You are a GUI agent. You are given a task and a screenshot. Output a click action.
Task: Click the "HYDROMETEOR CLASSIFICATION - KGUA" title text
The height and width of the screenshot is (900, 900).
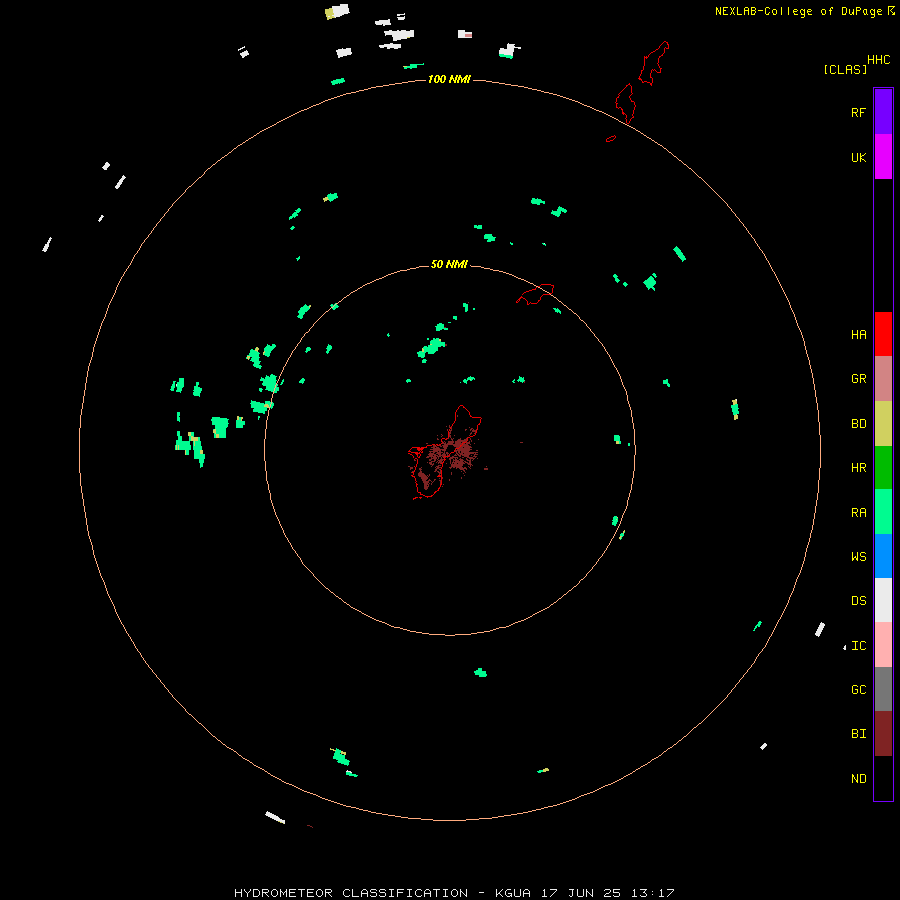pos(382,893)
